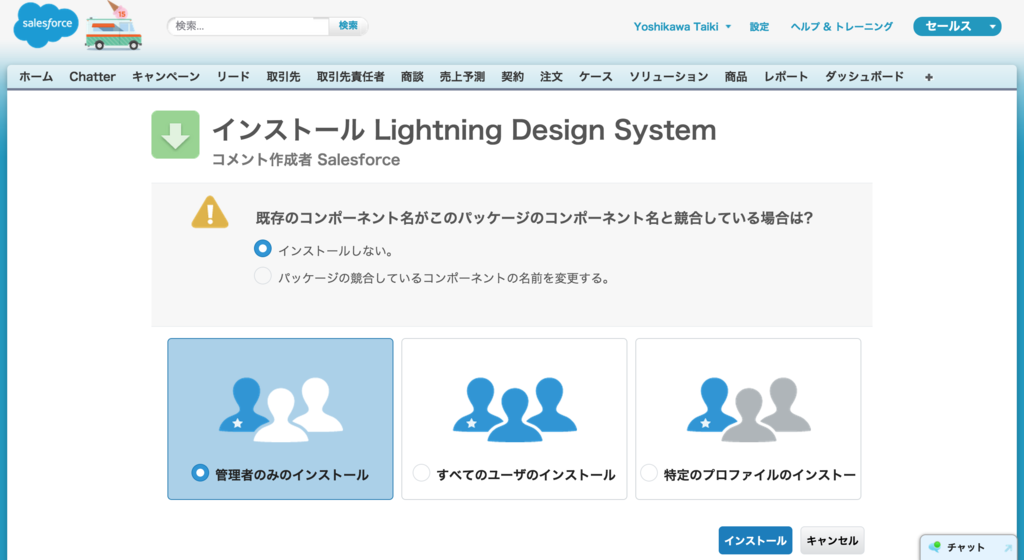
Task: Open the plus all-tabs icon
Action: (929, 77)
